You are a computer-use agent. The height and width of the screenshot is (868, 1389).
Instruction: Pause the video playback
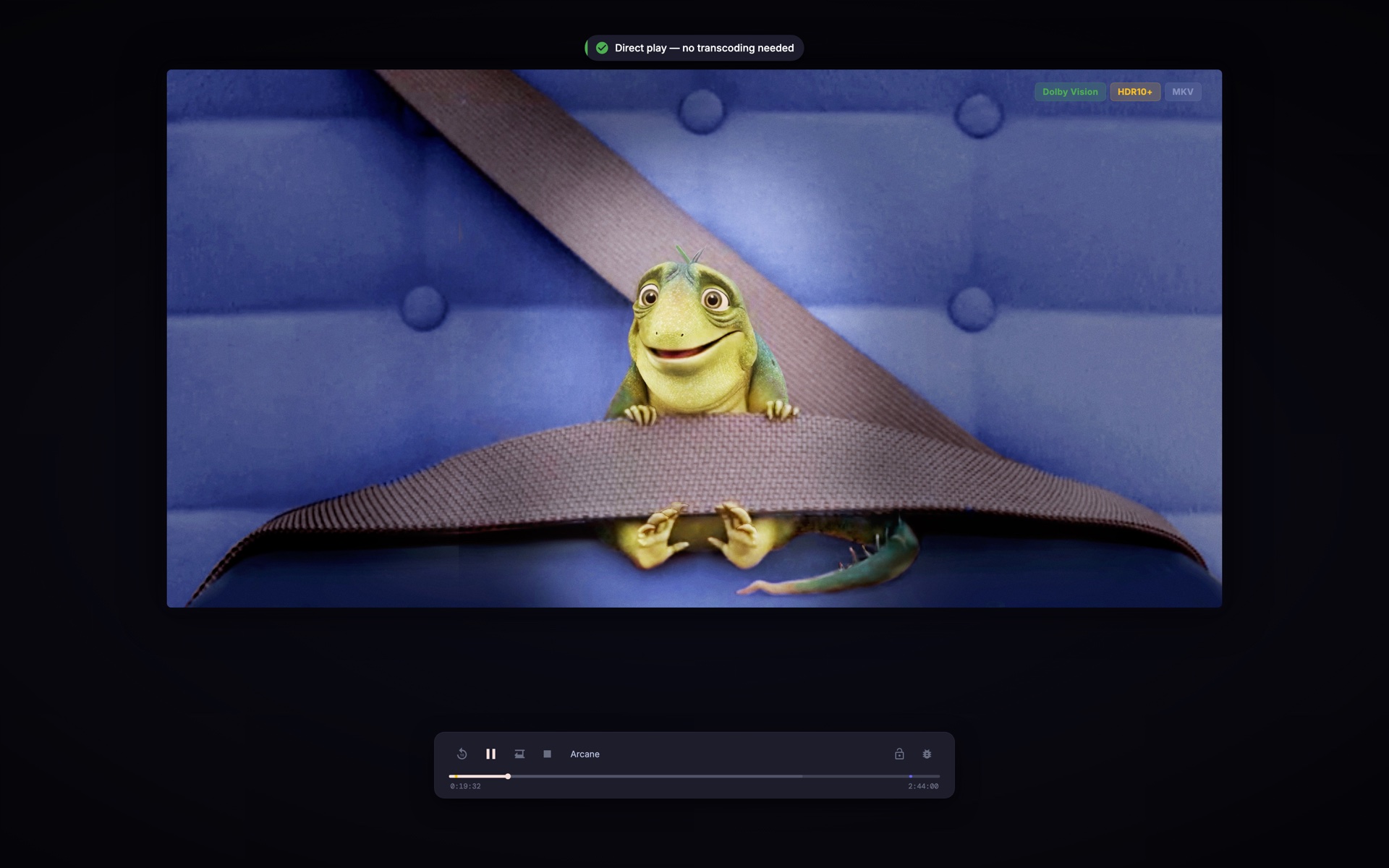490,754
